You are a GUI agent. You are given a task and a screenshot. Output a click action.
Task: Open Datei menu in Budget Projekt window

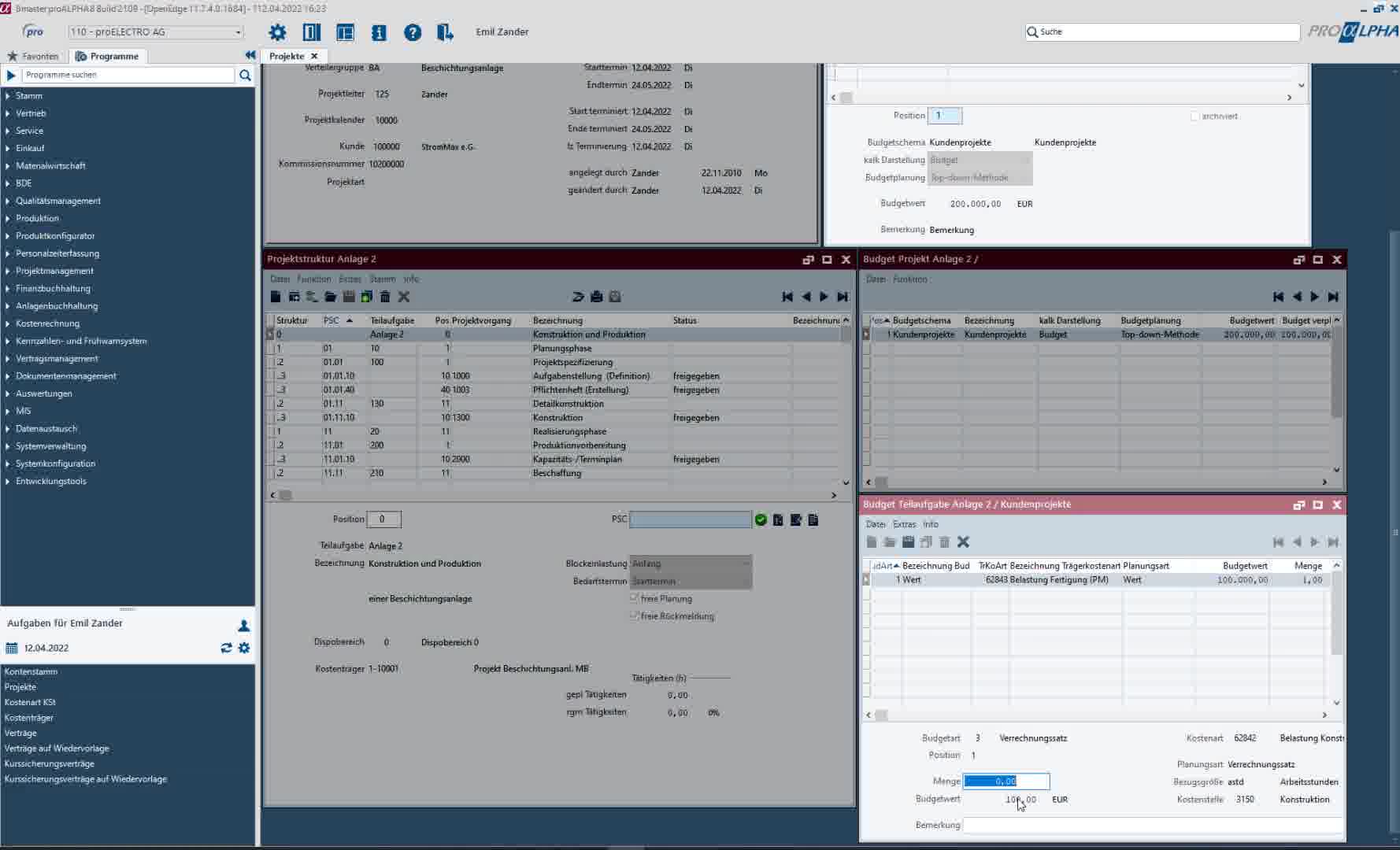tap(876, 279)
